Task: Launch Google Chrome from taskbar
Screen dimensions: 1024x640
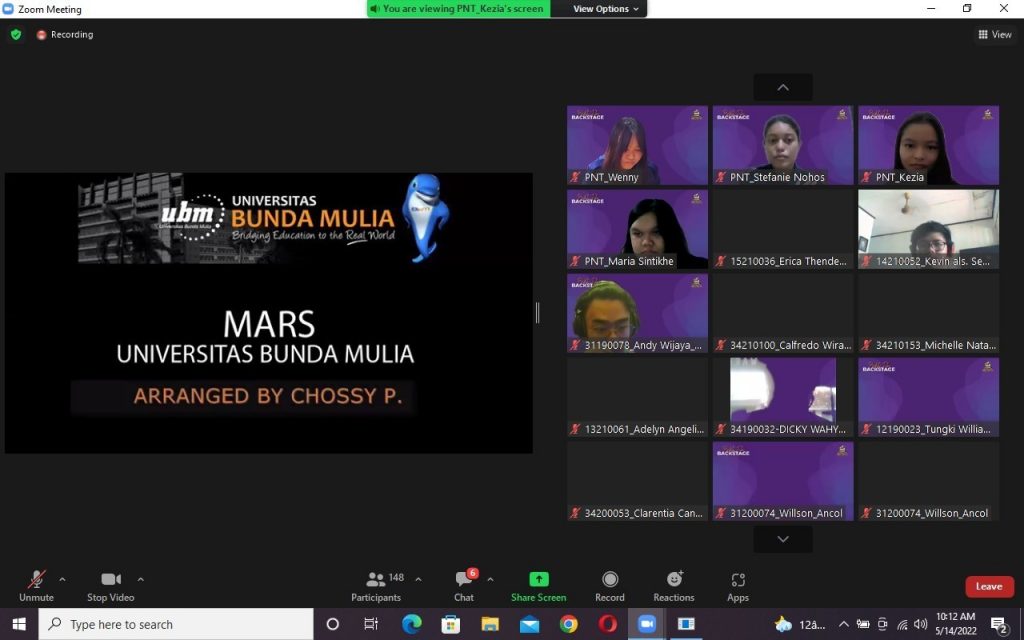Action: pos(568,624)
